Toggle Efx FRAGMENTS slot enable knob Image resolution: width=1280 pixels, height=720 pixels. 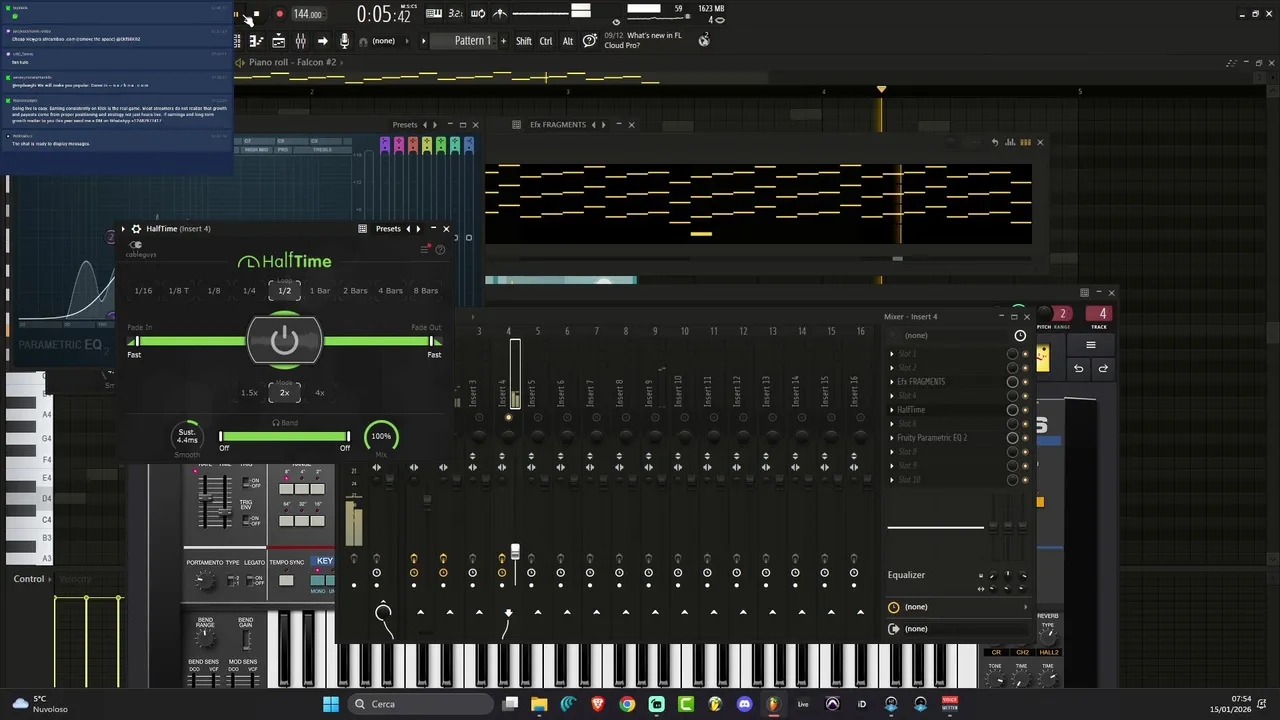[1012, 382]
